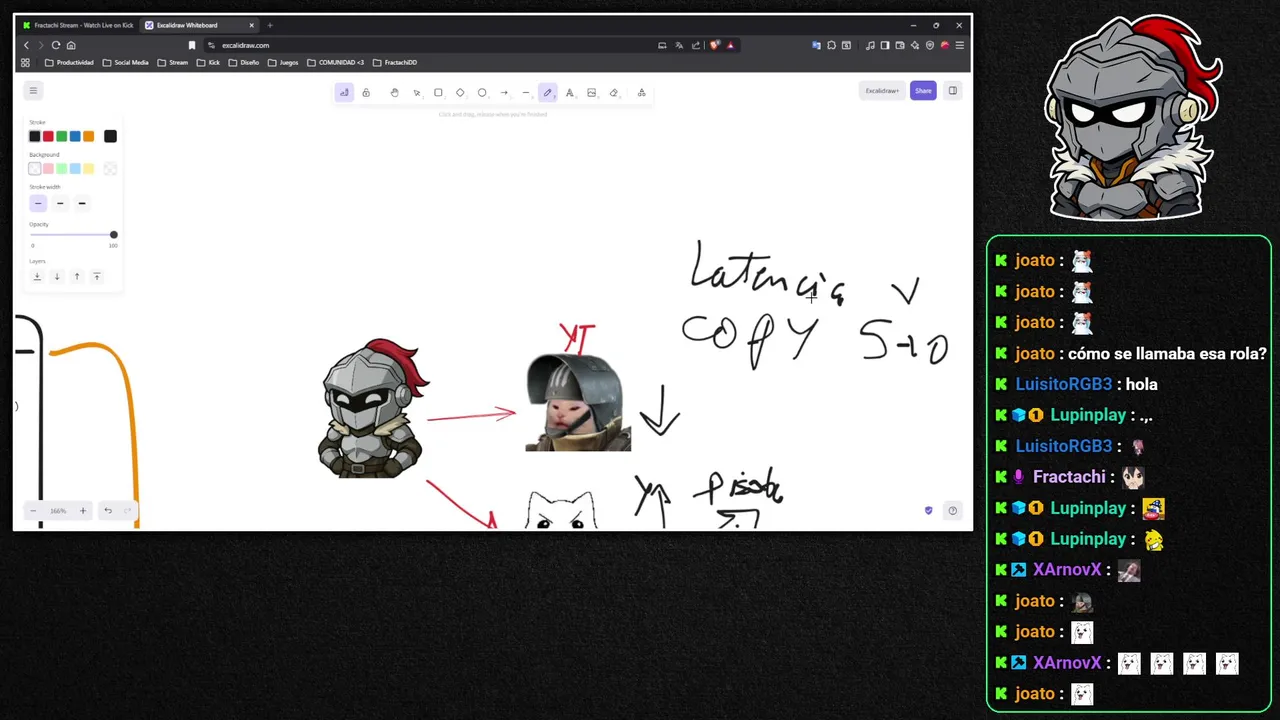This screenshot has height=720, width=1280.
Task: Choose the pink background swatch
Action: point(48,169)
